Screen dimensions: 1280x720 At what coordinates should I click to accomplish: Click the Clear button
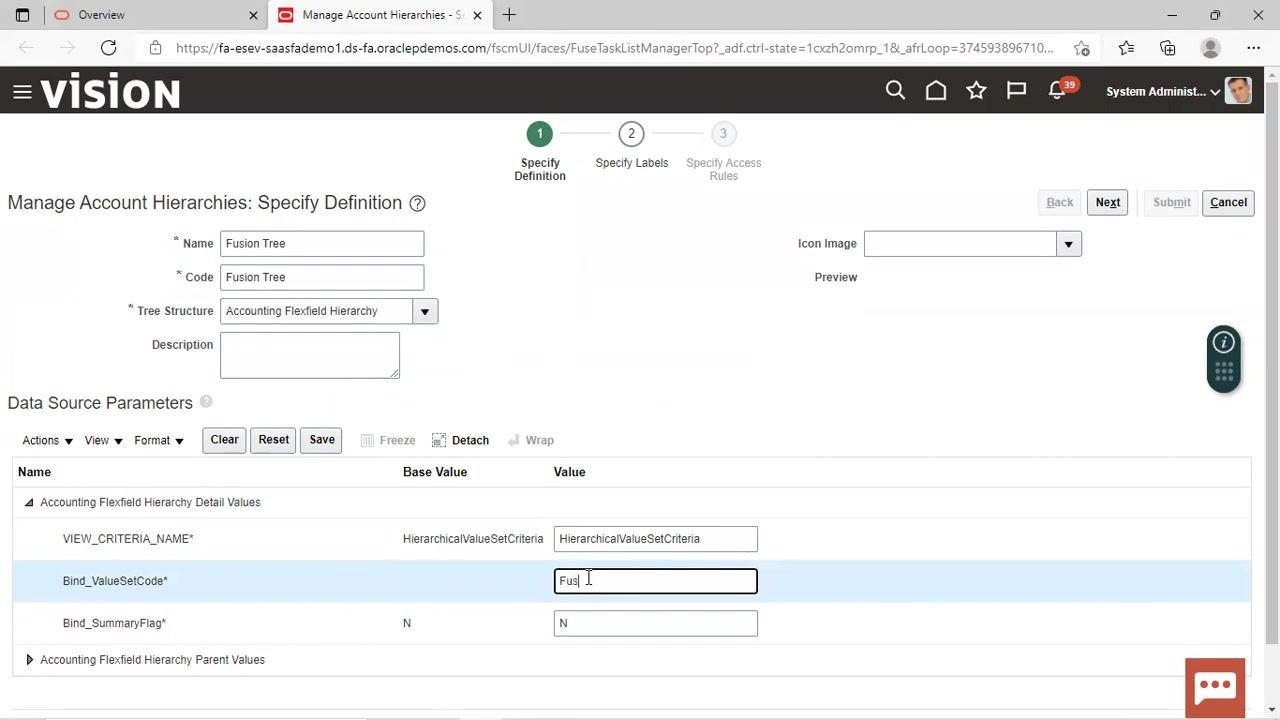[224, 440]
